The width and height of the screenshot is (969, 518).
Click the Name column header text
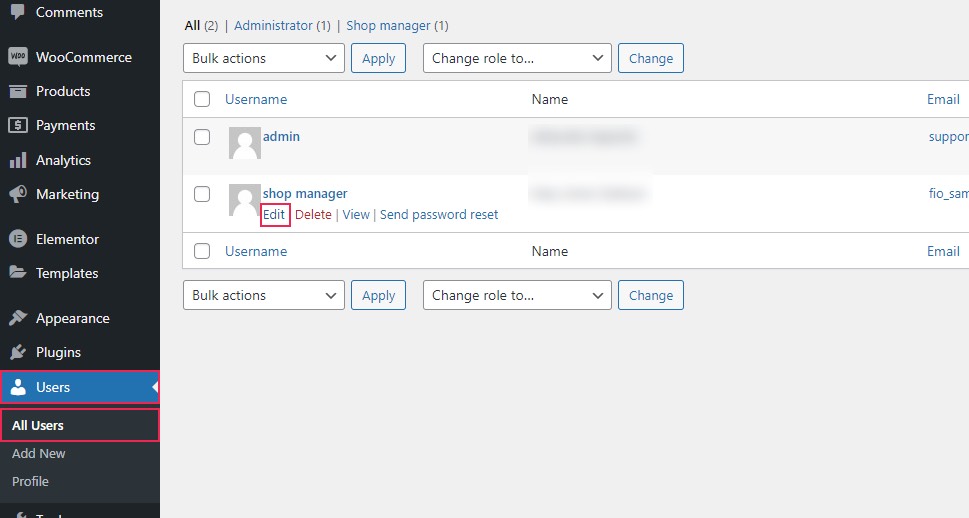coord(549,99)
